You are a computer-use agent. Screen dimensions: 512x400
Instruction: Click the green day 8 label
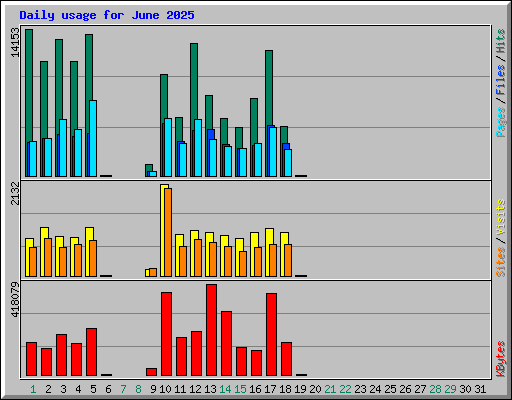click(138, 389)
